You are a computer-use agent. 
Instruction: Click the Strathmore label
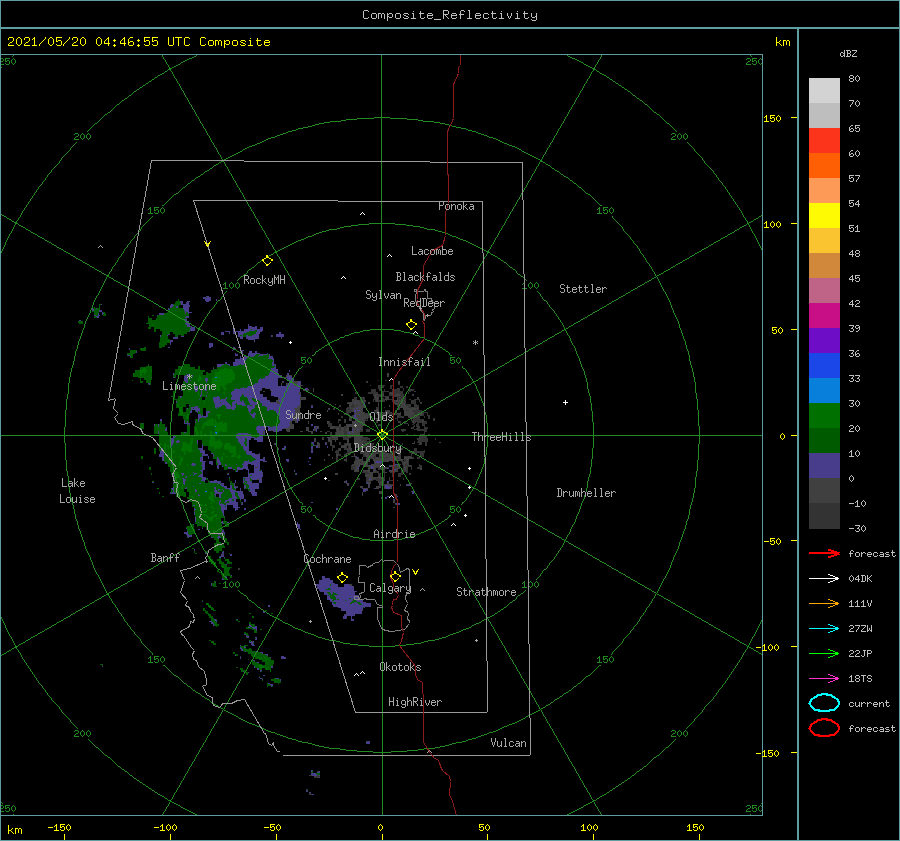(x=486, y=592)
